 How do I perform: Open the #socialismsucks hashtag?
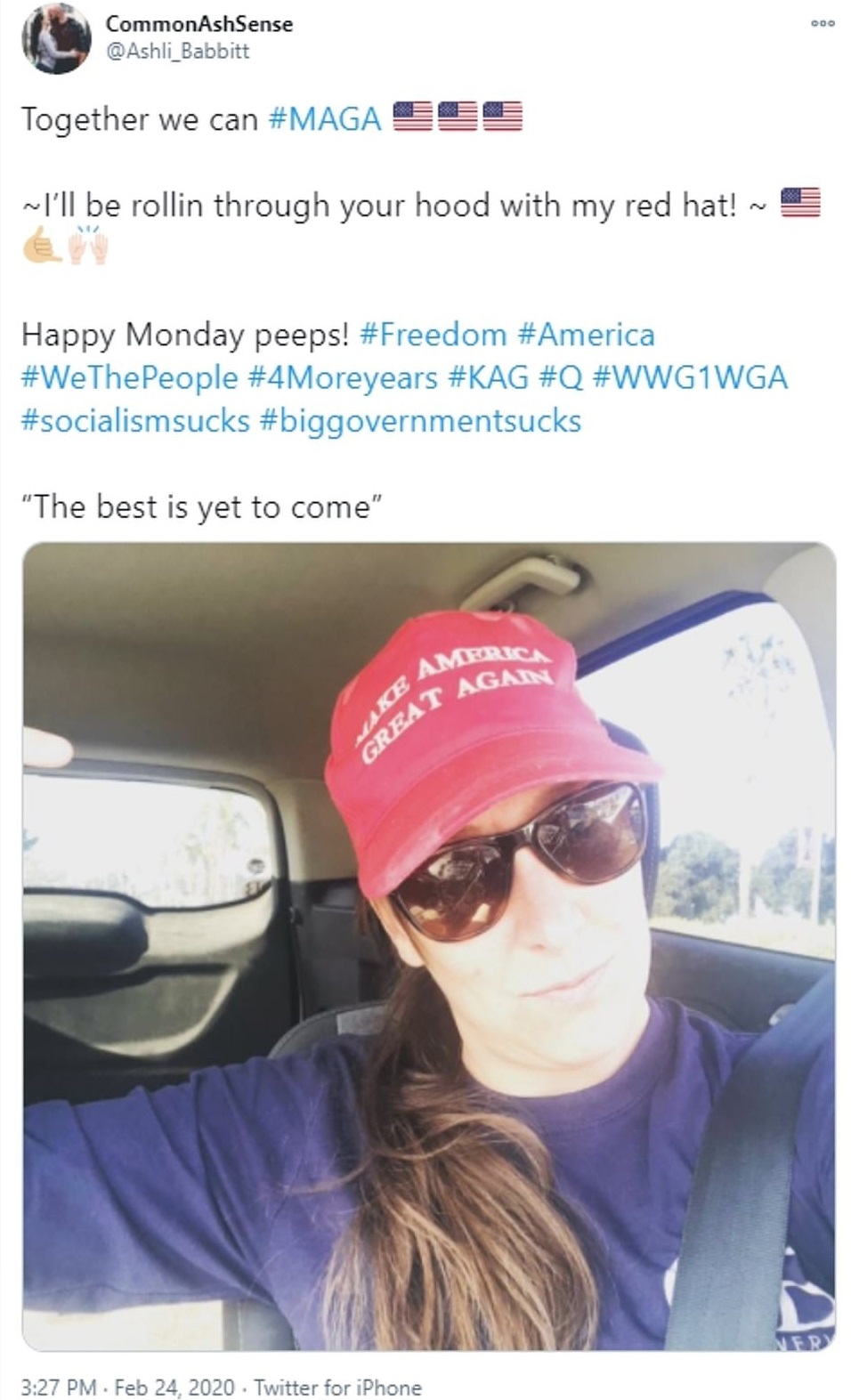click(136, 420)
